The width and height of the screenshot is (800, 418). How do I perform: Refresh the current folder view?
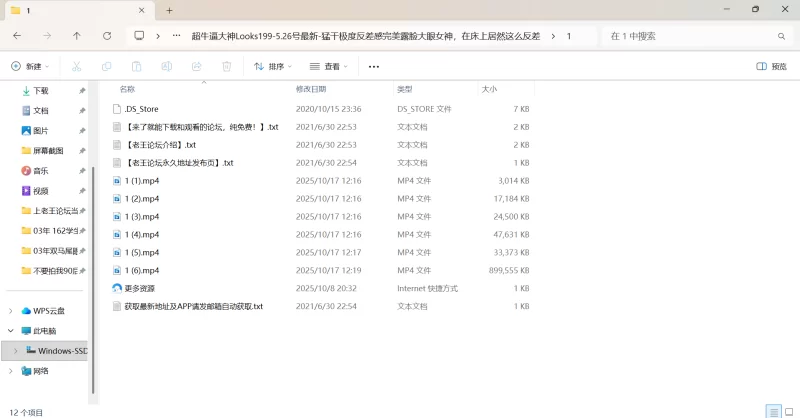tap(107, 35)
